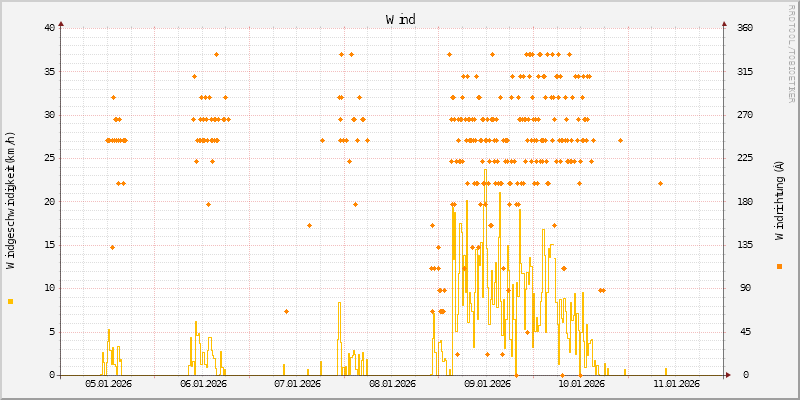Screen dimensions: 800x400
Task: Select the 10.01.2026 date label
Action: tap(581, 383)
